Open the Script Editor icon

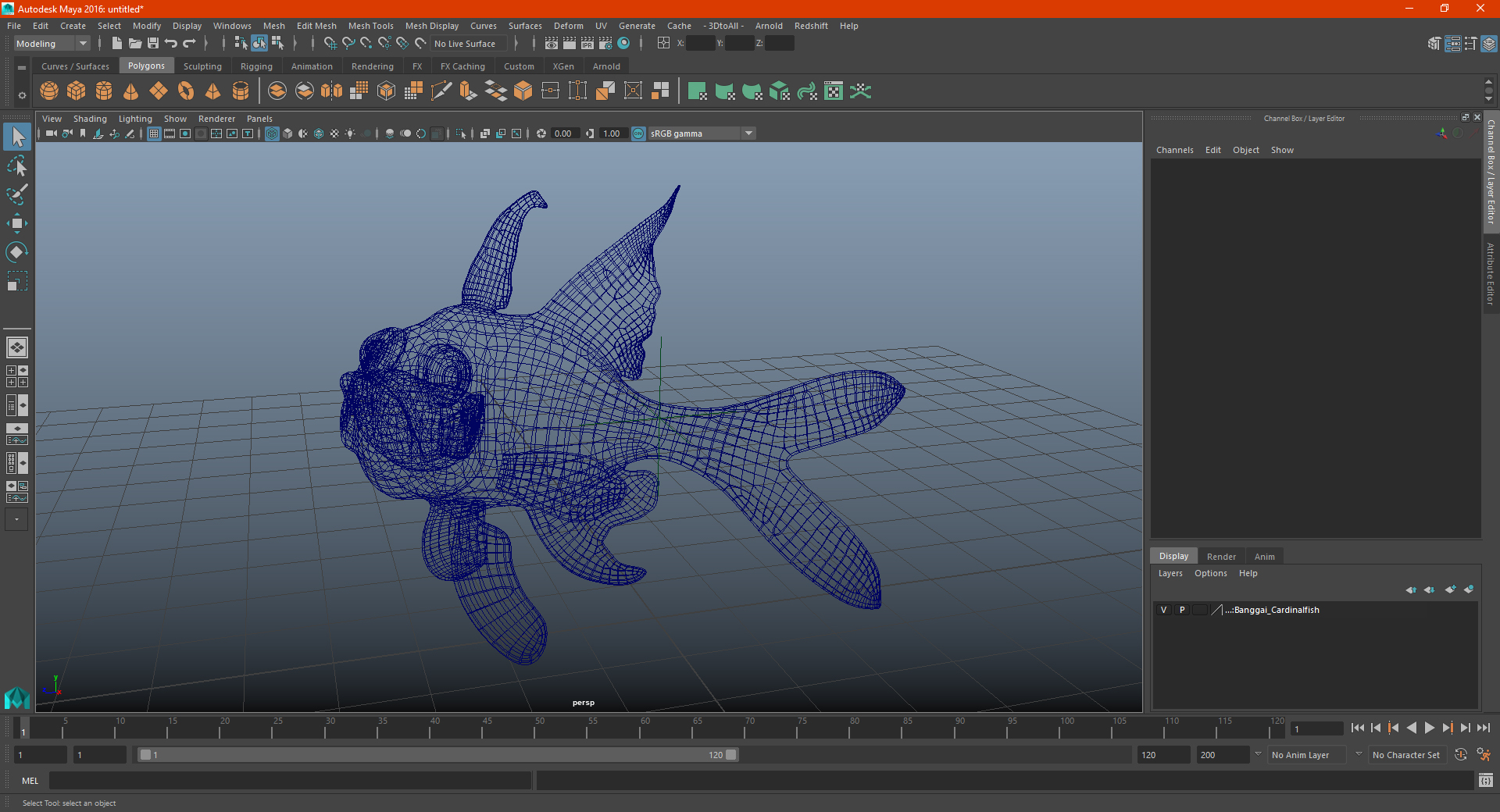(1486, 780)
